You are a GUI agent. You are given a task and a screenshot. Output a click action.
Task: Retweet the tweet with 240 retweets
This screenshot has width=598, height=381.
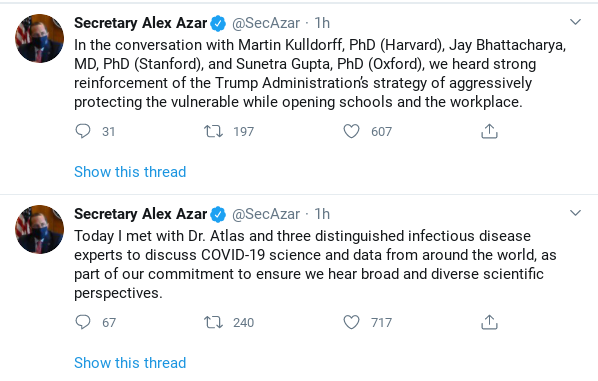213,322
